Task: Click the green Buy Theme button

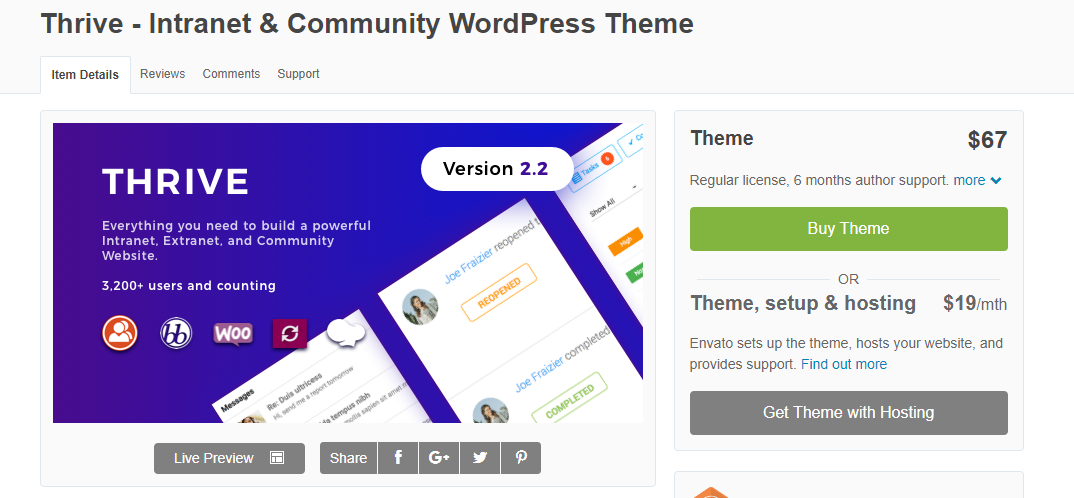Action: coord(849,229)
